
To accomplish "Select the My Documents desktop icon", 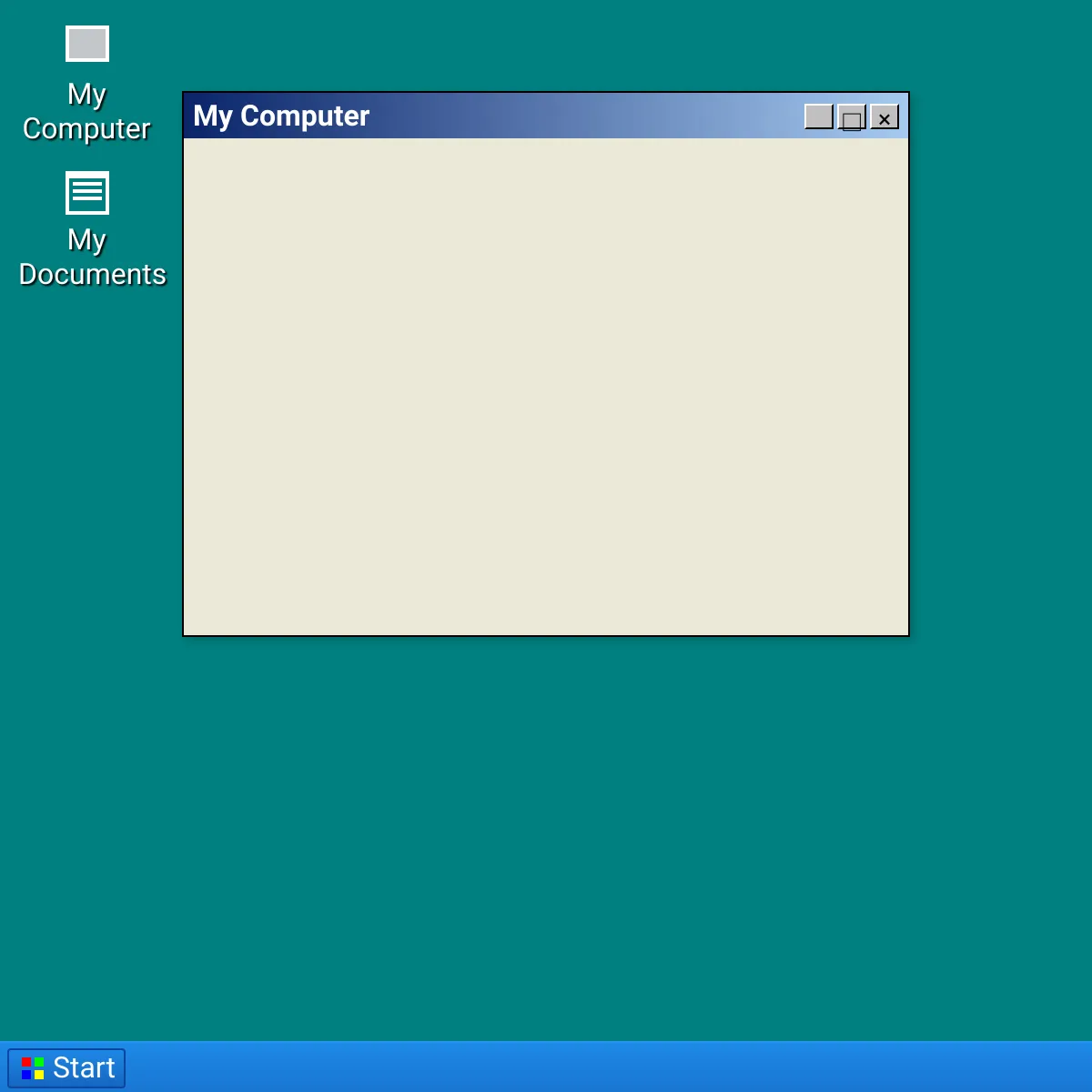I will [91, 229].
